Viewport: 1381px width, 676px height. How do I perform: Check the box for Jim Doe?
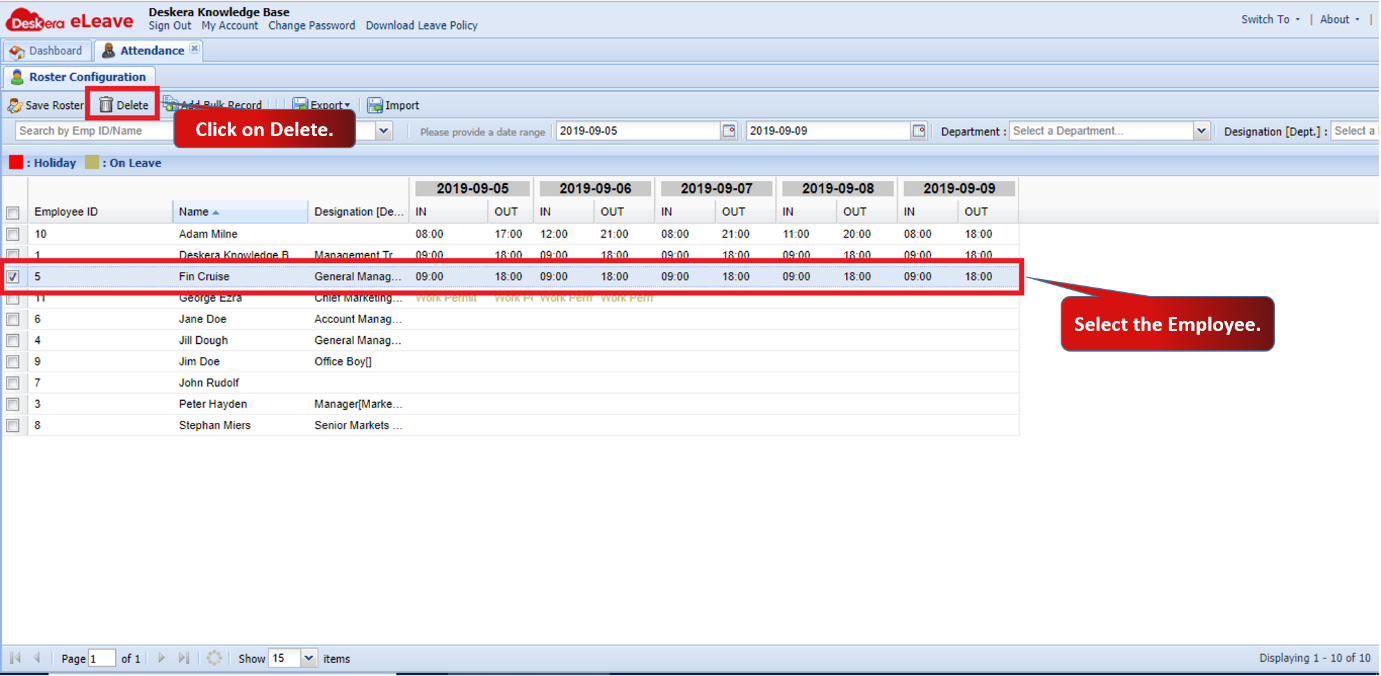coord(13,362)
